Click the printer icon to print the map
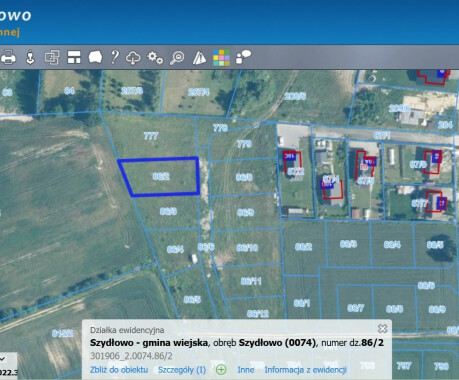The height and width of the screenshot is (380, 459). (8, 57)
